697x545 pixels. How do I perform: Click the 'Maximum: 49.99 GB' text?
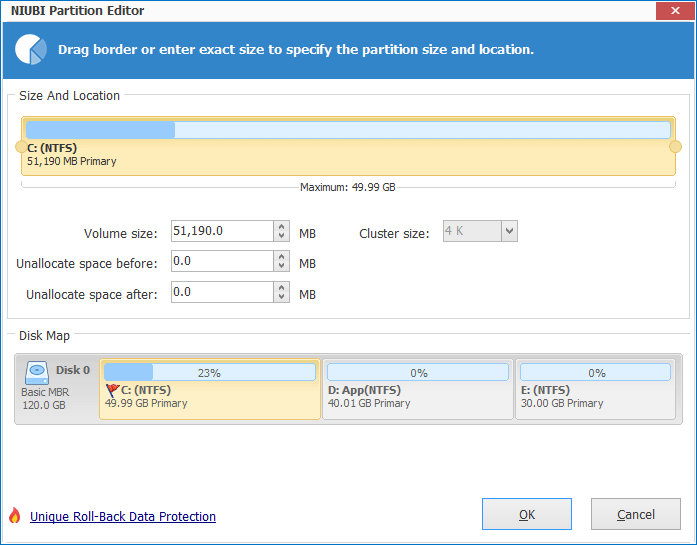[348, 187]
